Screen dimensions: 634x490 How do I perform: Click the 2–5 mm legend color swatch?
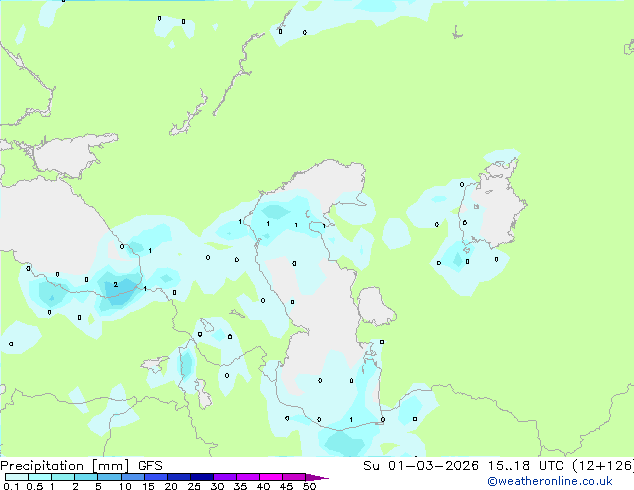tap(86, 477)
